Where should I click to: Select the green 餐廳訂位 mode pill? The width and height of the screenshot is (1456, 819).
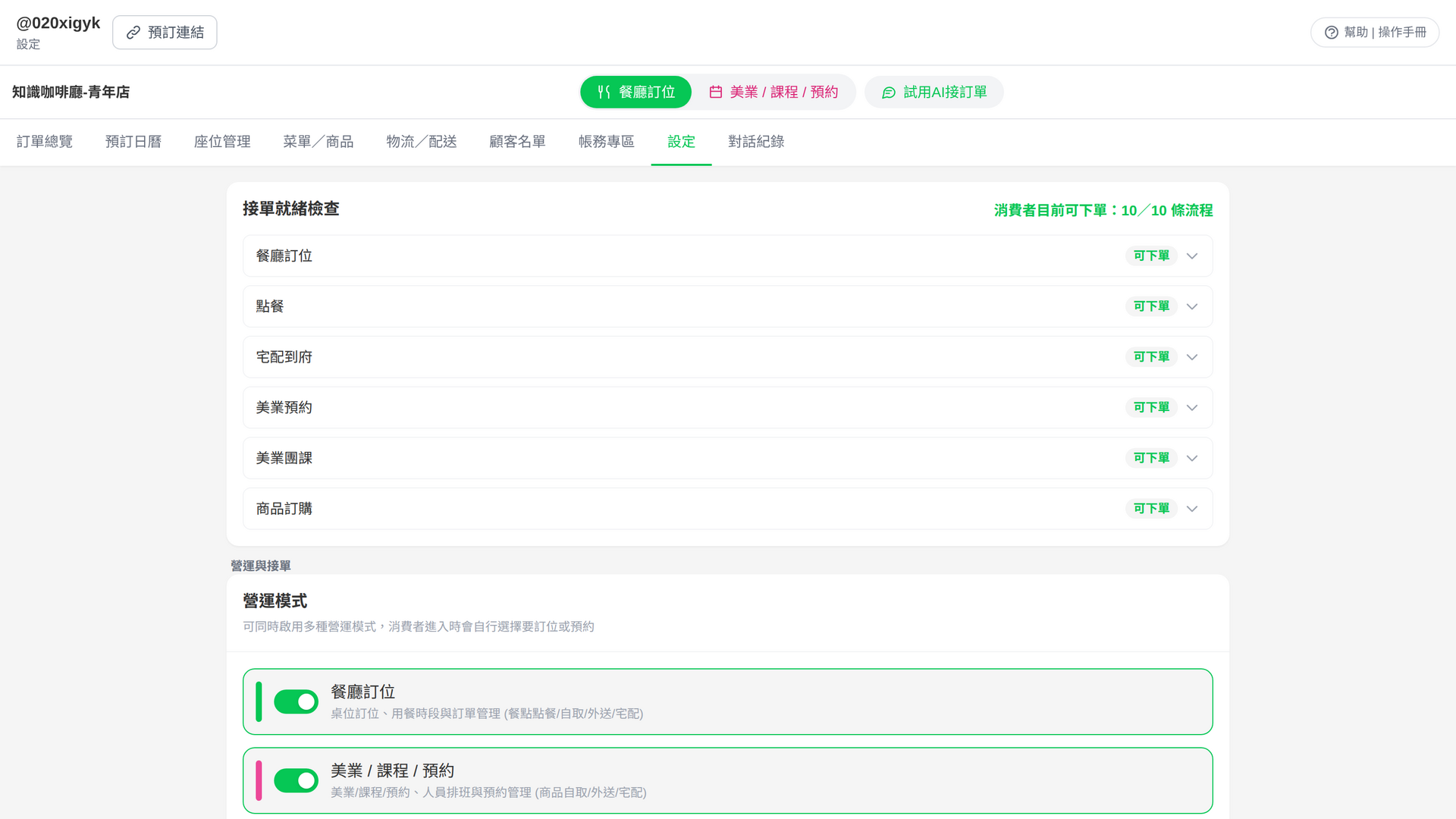(x=635, y=92)
